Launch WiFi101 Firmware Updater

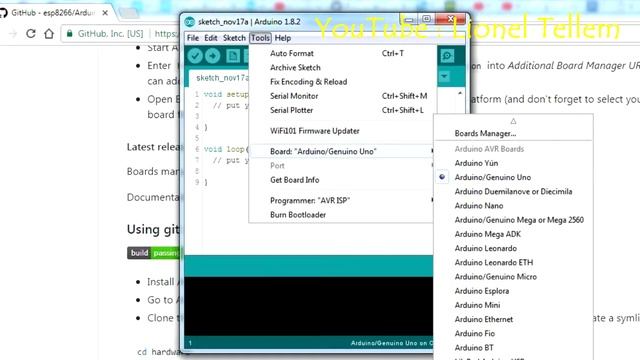341,131
